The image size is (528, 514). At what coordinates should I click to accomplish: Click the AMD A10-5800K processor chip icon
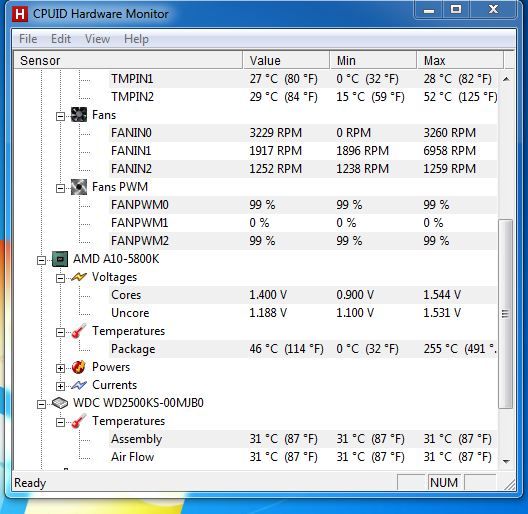click(60, 259)
